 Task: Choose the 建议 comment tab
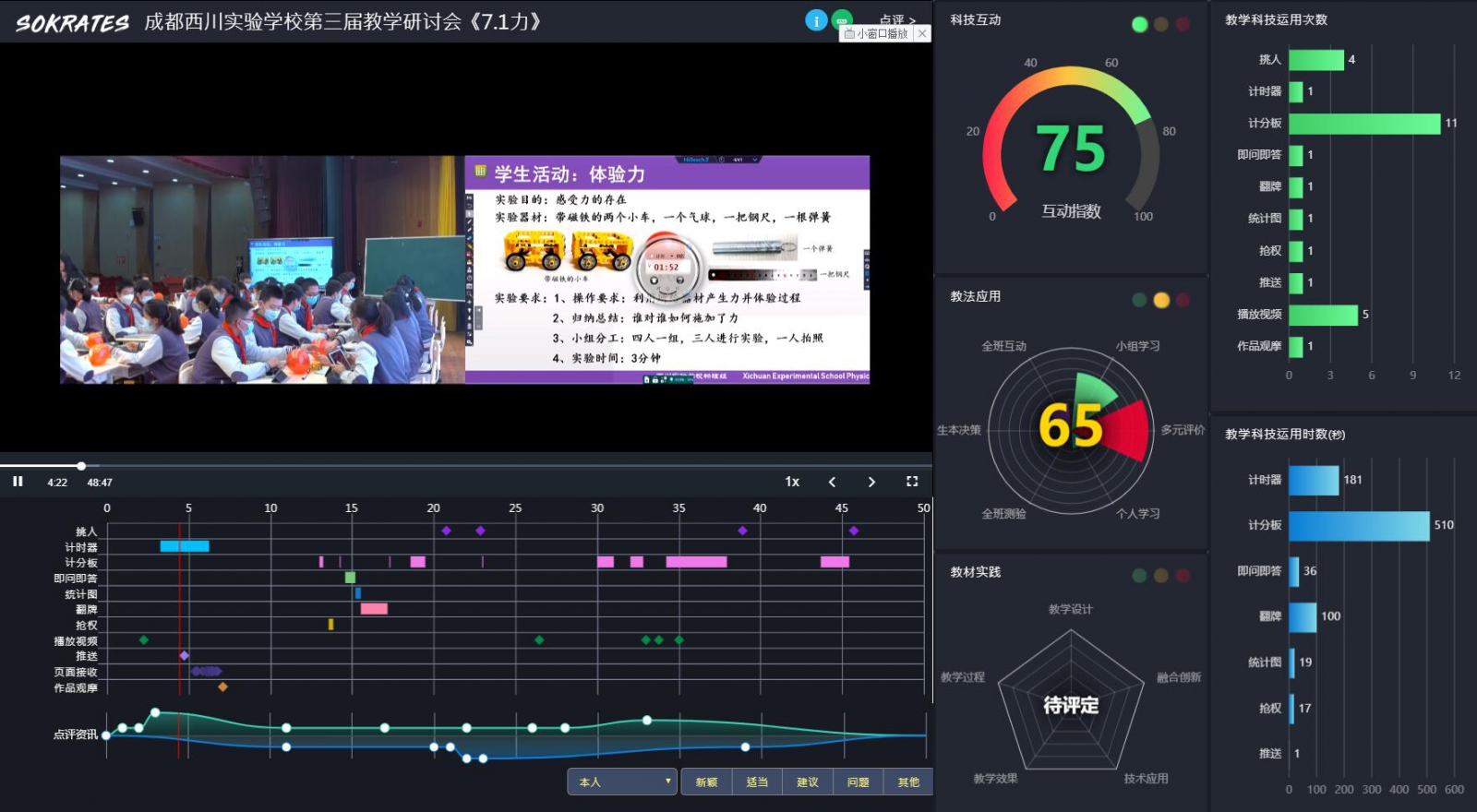pos(808,782)
